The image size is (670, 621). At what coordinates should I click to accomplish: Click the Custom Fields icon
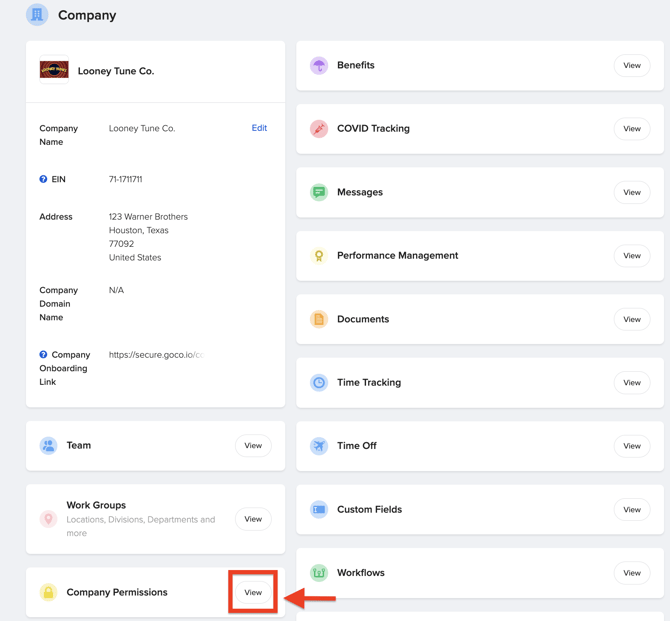pyautogui.click(x=319, y=509)
